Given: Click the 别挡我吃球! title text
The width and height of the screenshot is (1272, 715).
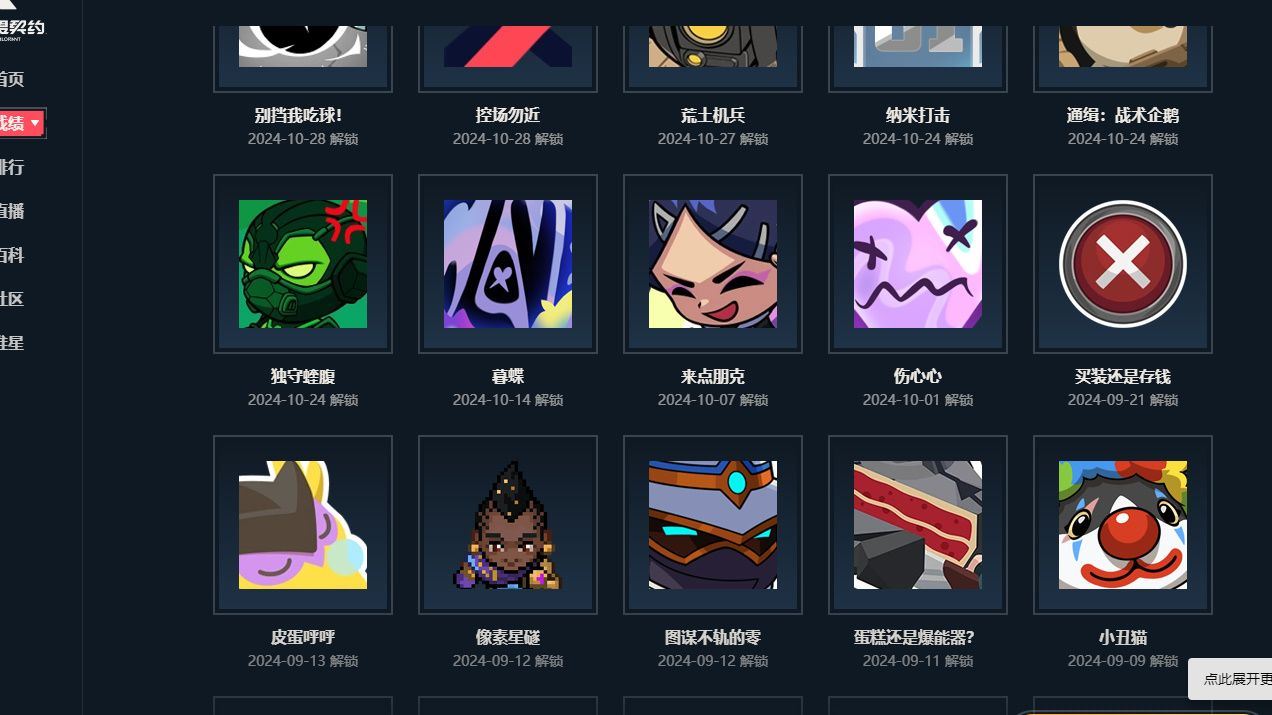Looking at the screenshot, I should [x=298, y=115].
